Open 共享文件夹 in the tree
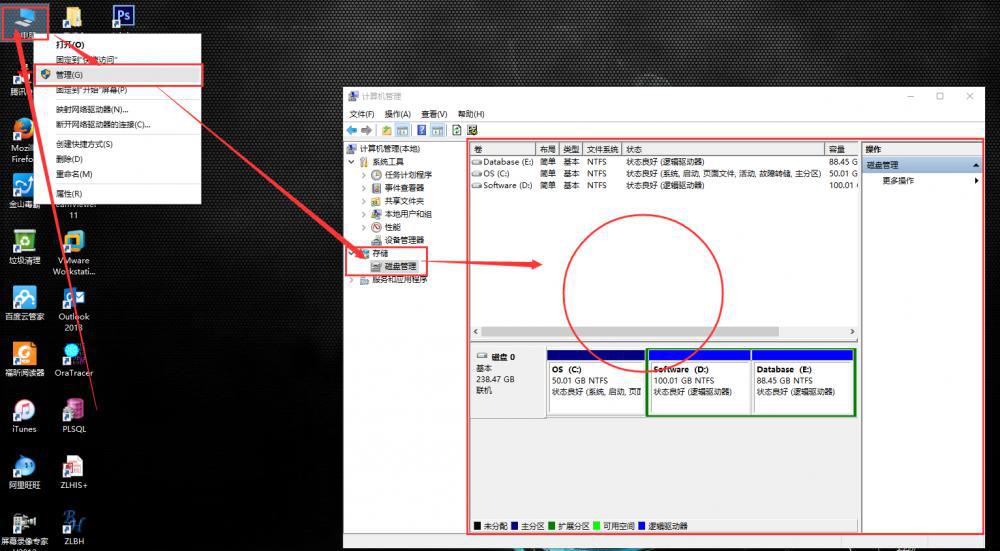The image size is (1000, 551). (x=404, y=201)
